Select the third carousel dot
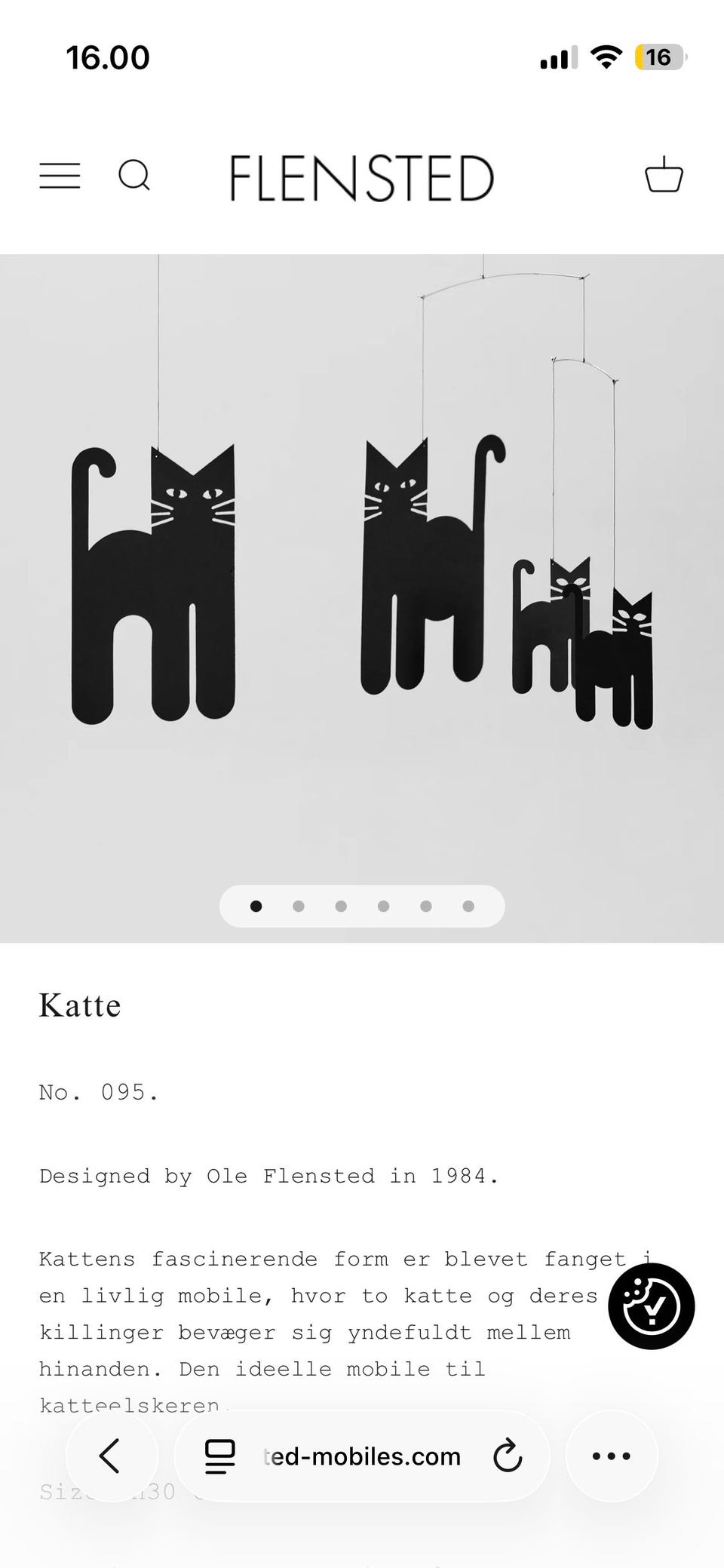Image resolution: width=724 pixels, height=1568 pixels. tap(341, 907)
